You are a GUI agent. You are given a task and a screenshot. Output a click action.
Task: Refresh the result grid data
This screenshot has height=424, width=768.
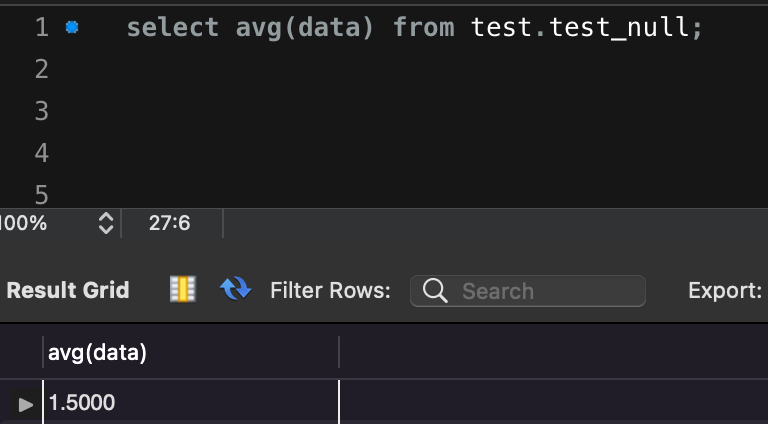tap(236, 290)
